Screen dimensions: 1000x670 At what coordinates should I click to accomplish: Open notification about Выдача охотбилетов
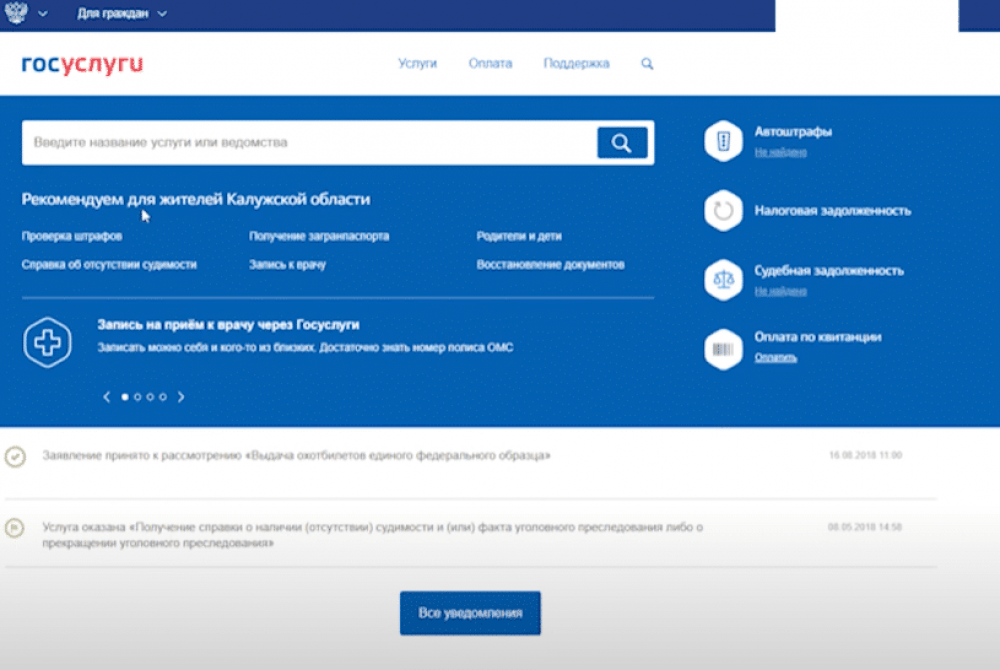[297, 456]
